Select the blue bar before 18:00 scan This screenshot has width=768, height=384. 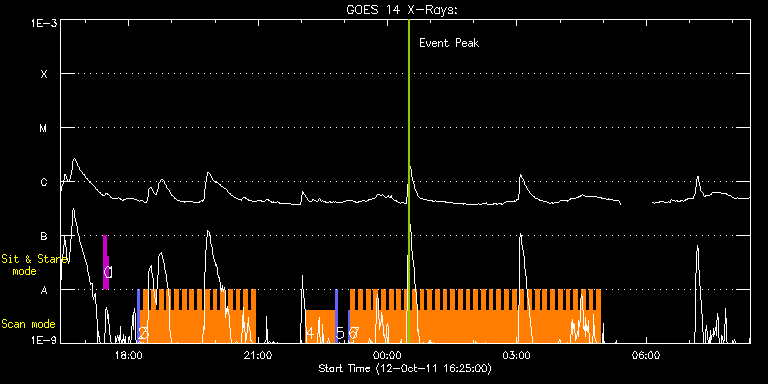(139, 316)
